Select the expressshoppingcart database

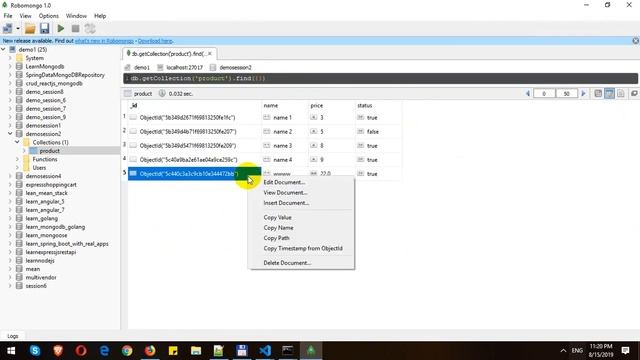51,184
